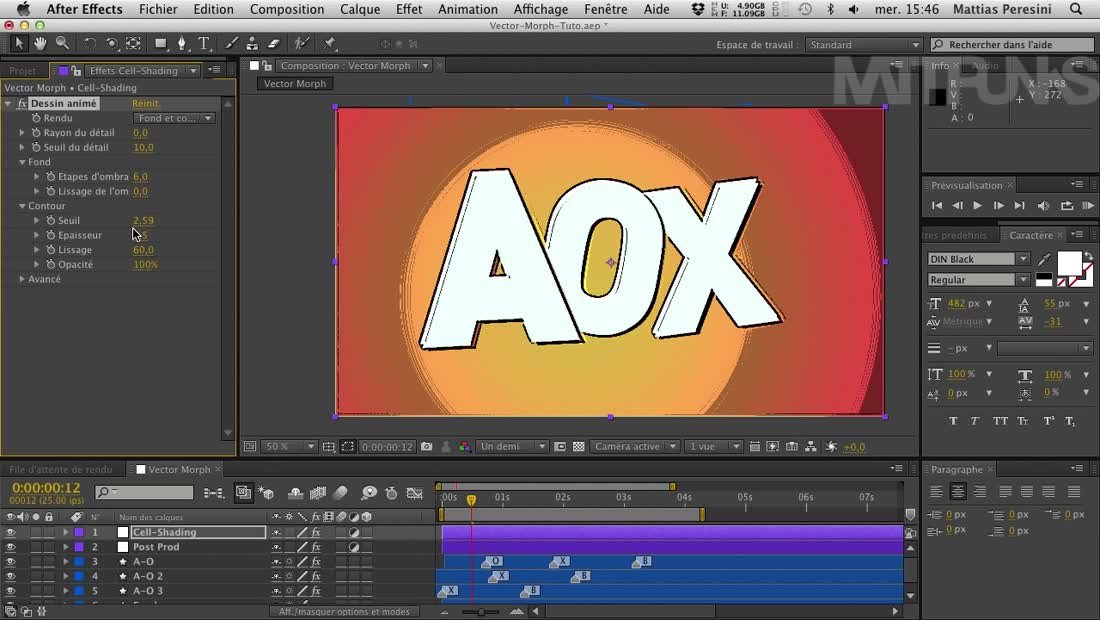Select the Pen tool
Viewport: 1100px width, 620px height.
click(182, 44)
